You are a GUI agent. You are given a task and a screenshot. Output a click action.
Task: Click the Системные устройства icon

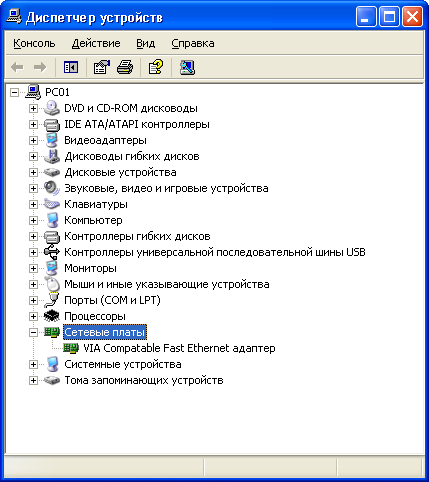(52, 364)
